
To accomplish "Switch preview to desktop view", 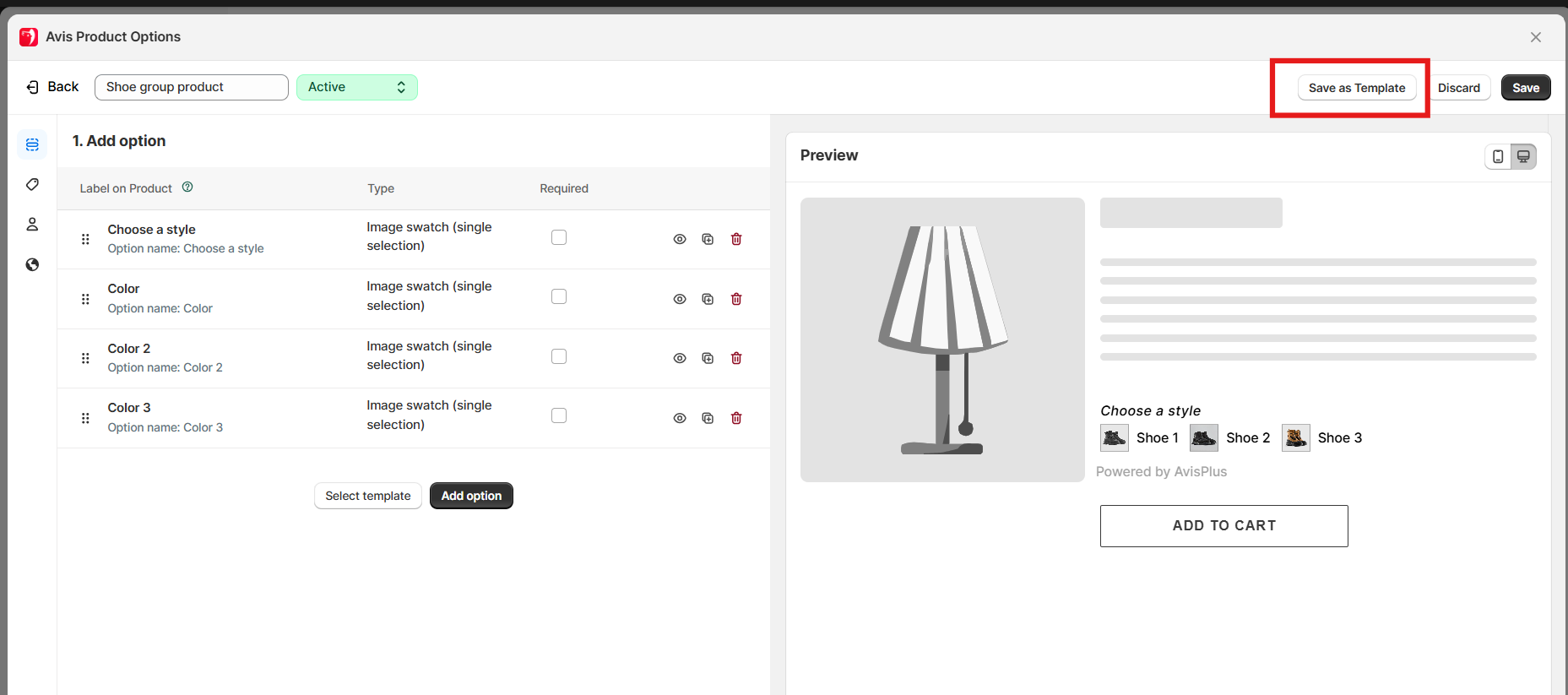I will (x=1523, y=156).
